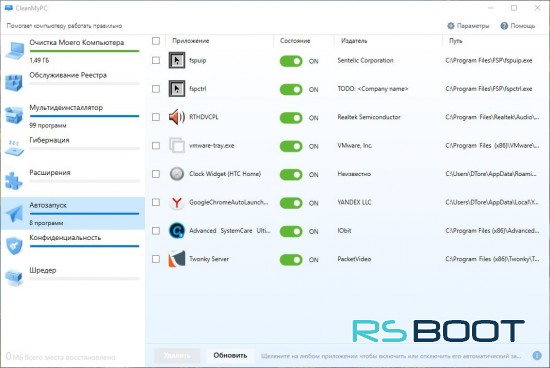The image size is (550, 368).
Task: Turn off fspuip autostart switch
Action: 291,61
